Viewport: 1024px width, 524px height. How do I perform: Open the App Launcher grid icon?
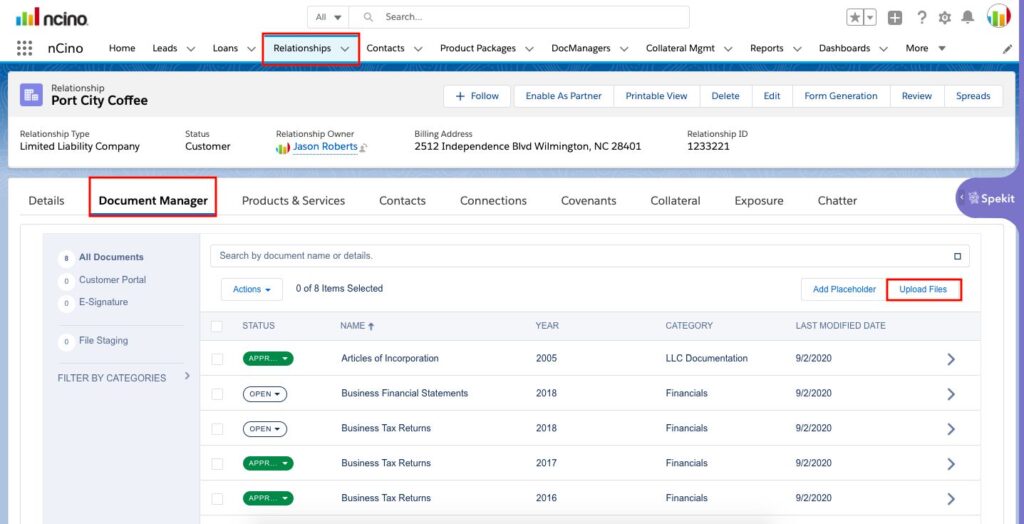click(24, 48)
